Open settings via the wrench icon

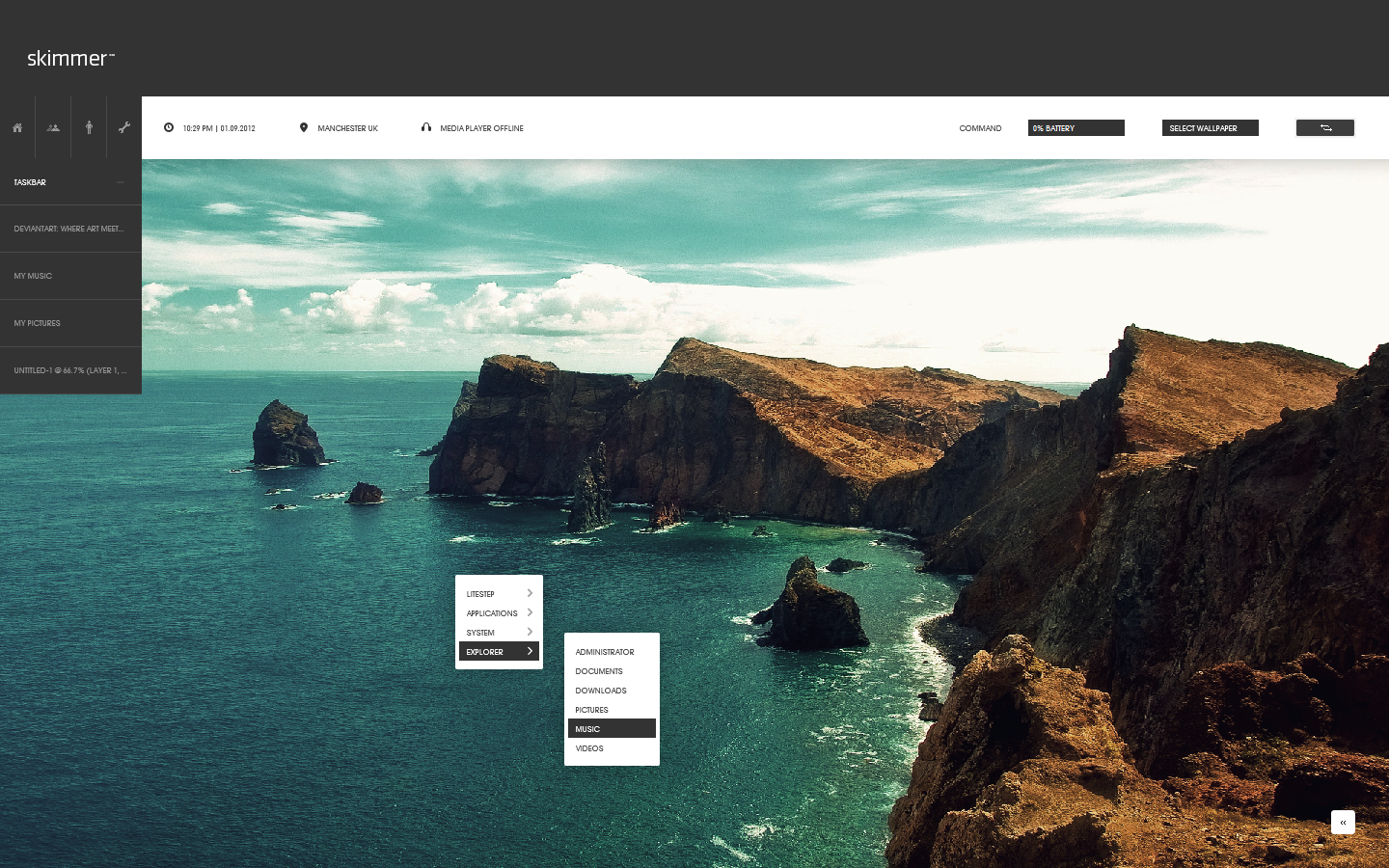pos(123,126)
